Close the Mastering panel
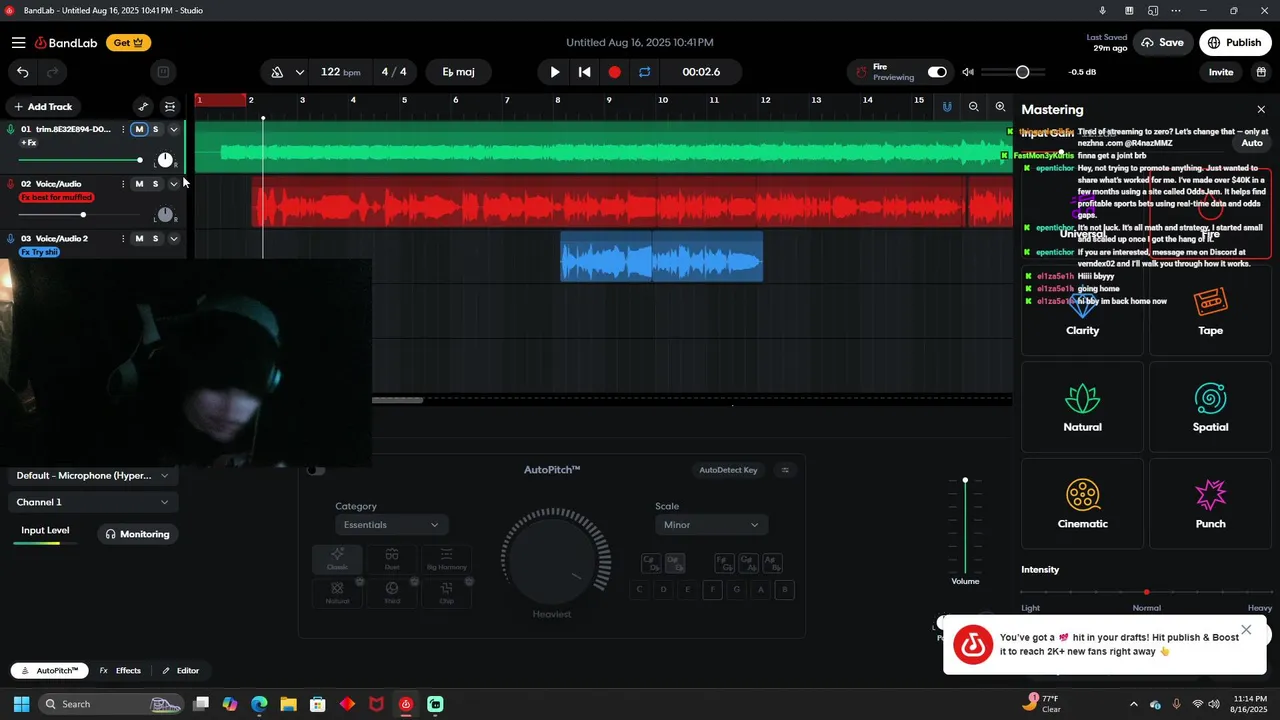This screenshot has width=1280, height=720. tap(1261, 110)
